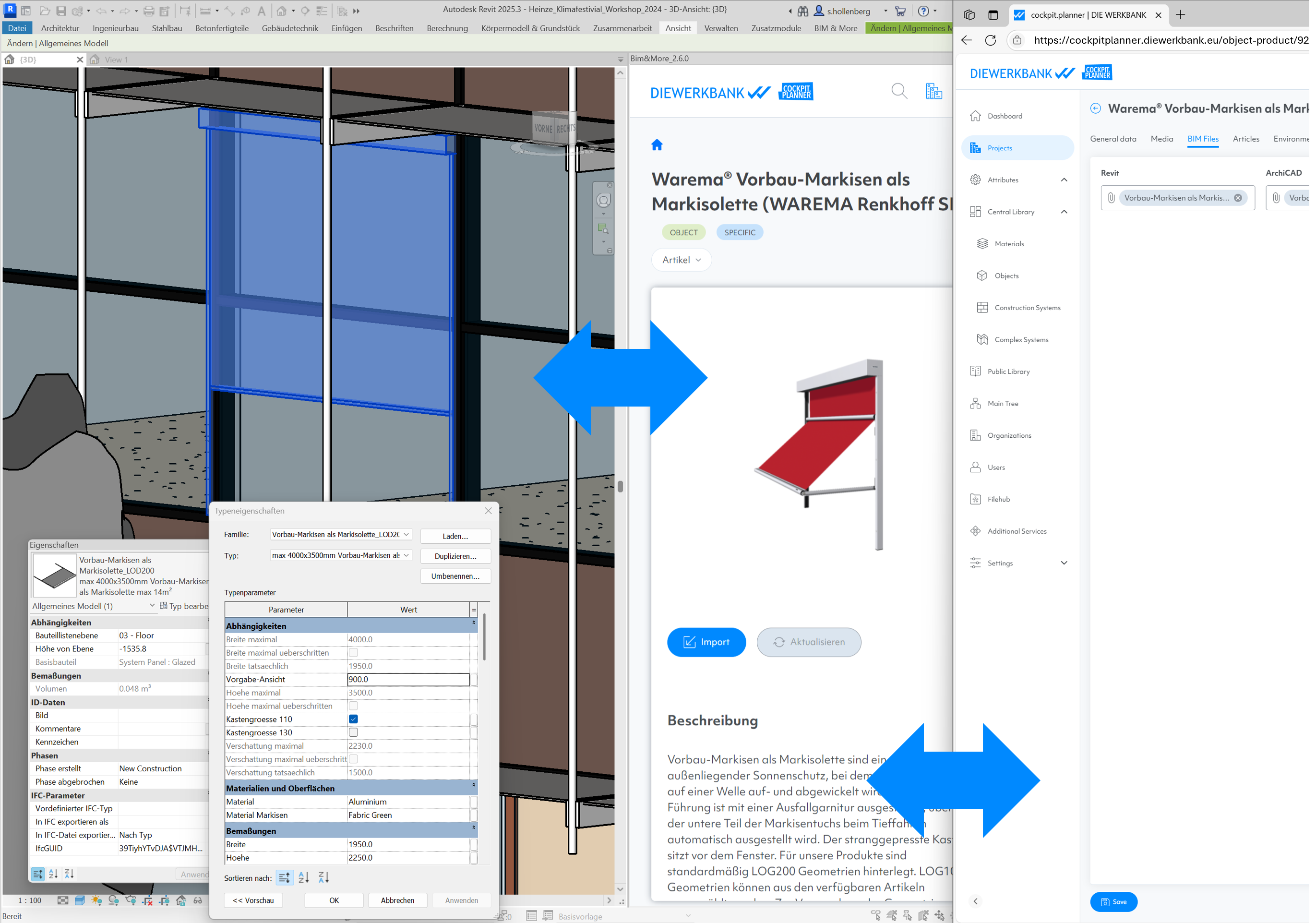Viewport: 1316px width, 923px height.
Task: Switch to the General data tab
Action: [1113, 139]
